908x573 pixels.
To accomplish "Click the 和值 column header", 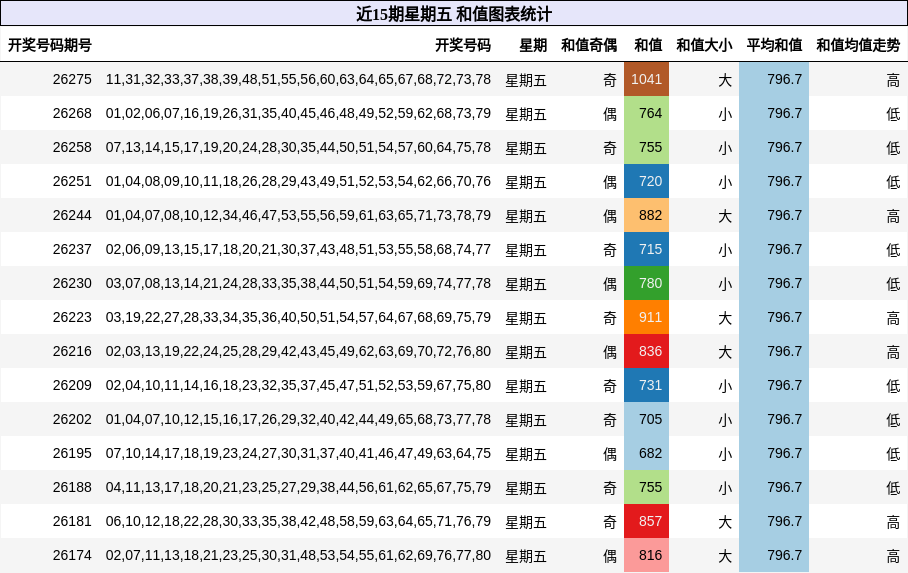I will click(648, 45).
